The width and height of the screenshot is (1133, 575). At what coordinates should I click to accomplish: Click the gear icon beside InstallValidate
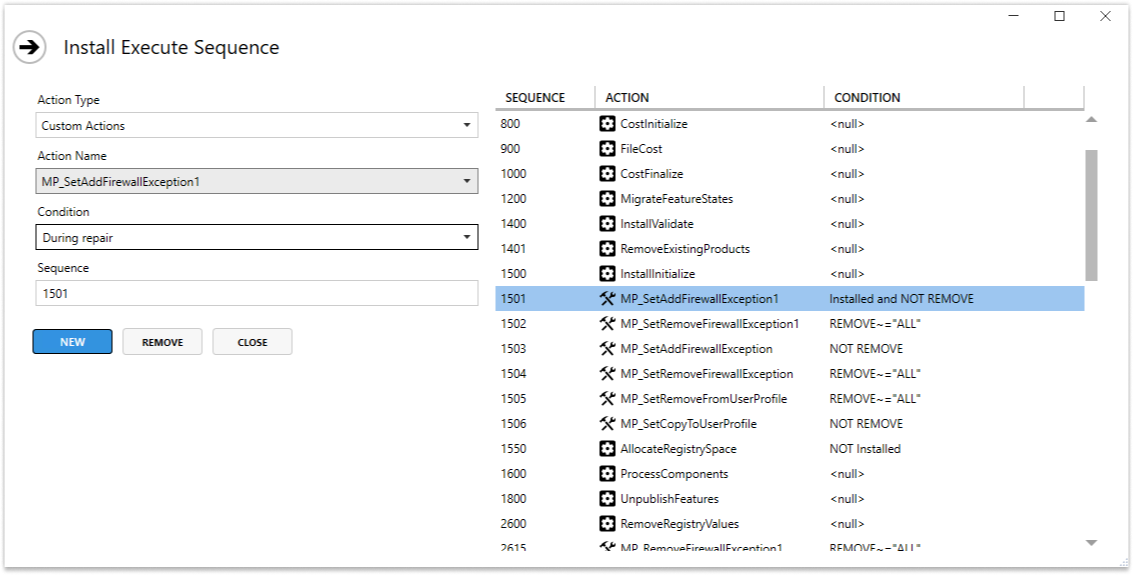click(608, 224)
